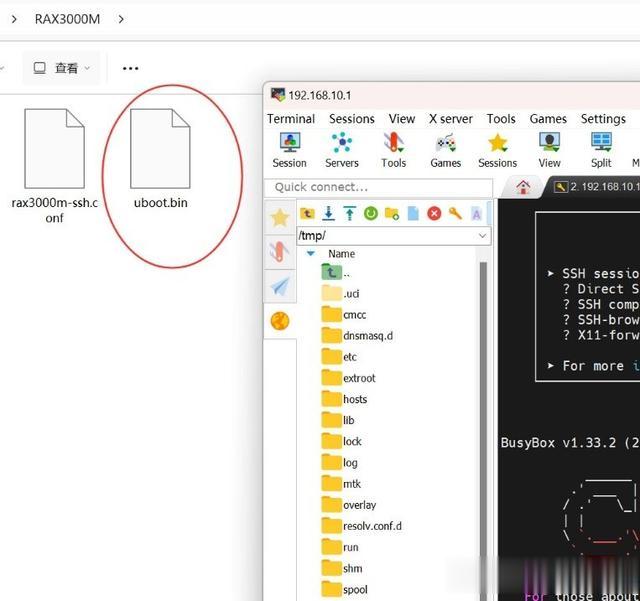Sort the SFTP list by Name header
The height and width of the screenshot is (601, 640).
click(x=341, y=254)
